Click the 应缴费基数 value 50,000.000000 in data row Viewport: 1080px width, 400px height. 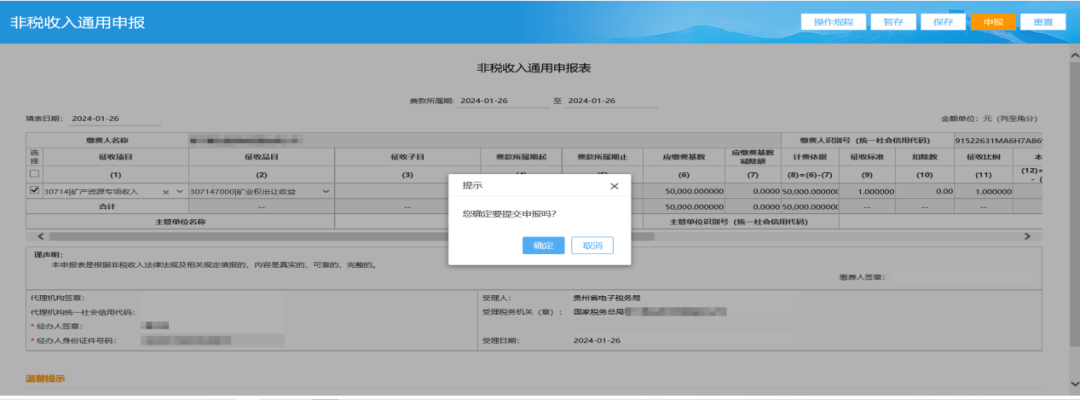pos(694,191)
